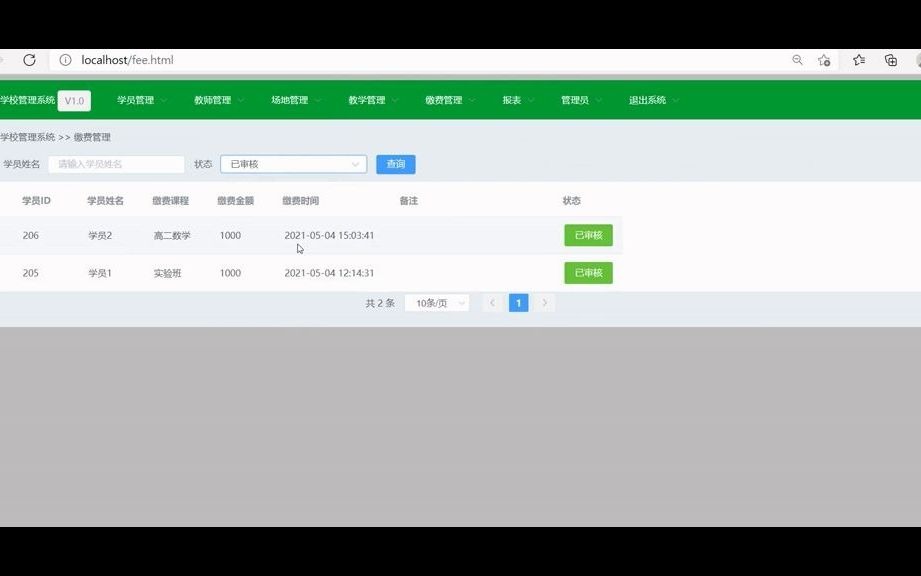Click page number 1 in pagination
921x576 pixels.
[x=518, y=302]
